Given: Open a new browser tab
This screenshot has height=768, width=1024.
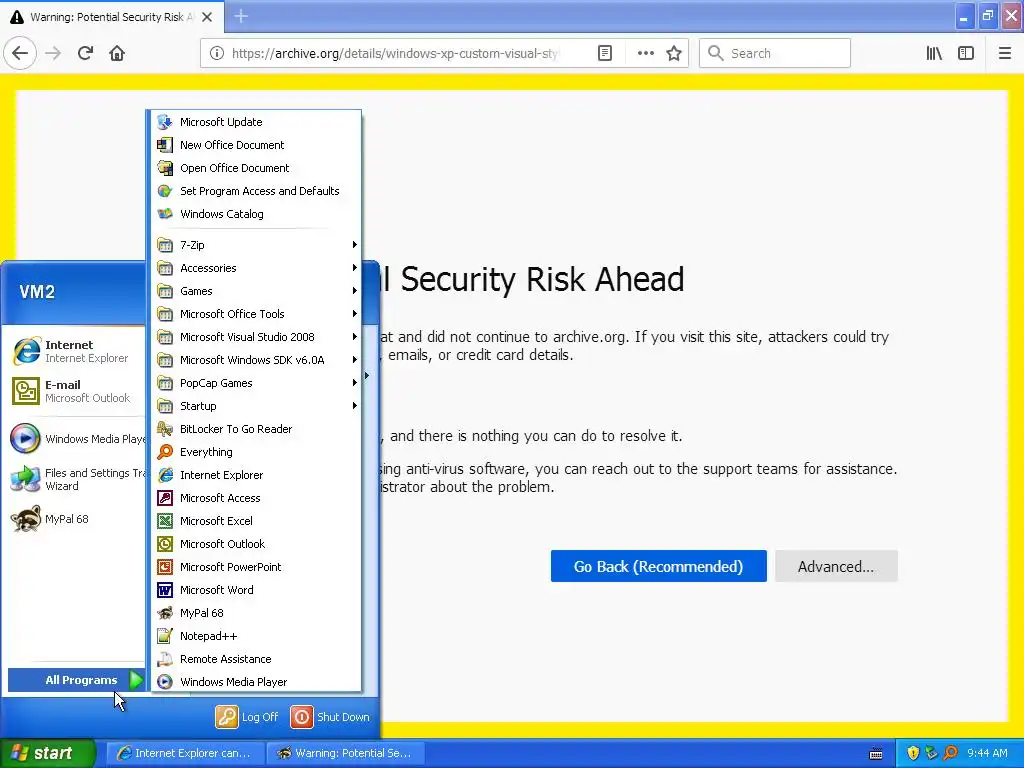Looking at the screenshot, I should (241, 16).
